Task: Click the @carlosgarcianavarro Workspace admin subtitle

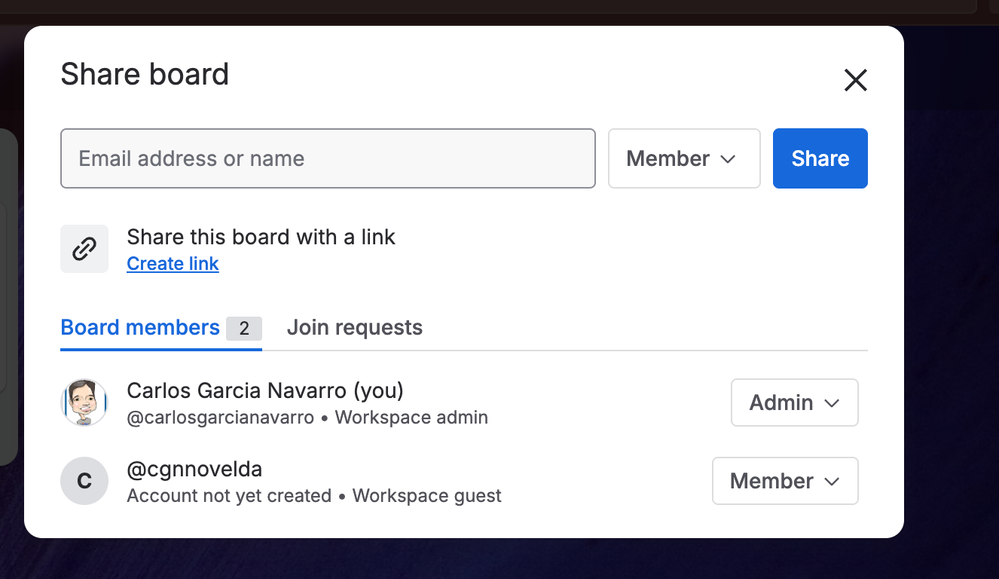Action: pos(307,417)
